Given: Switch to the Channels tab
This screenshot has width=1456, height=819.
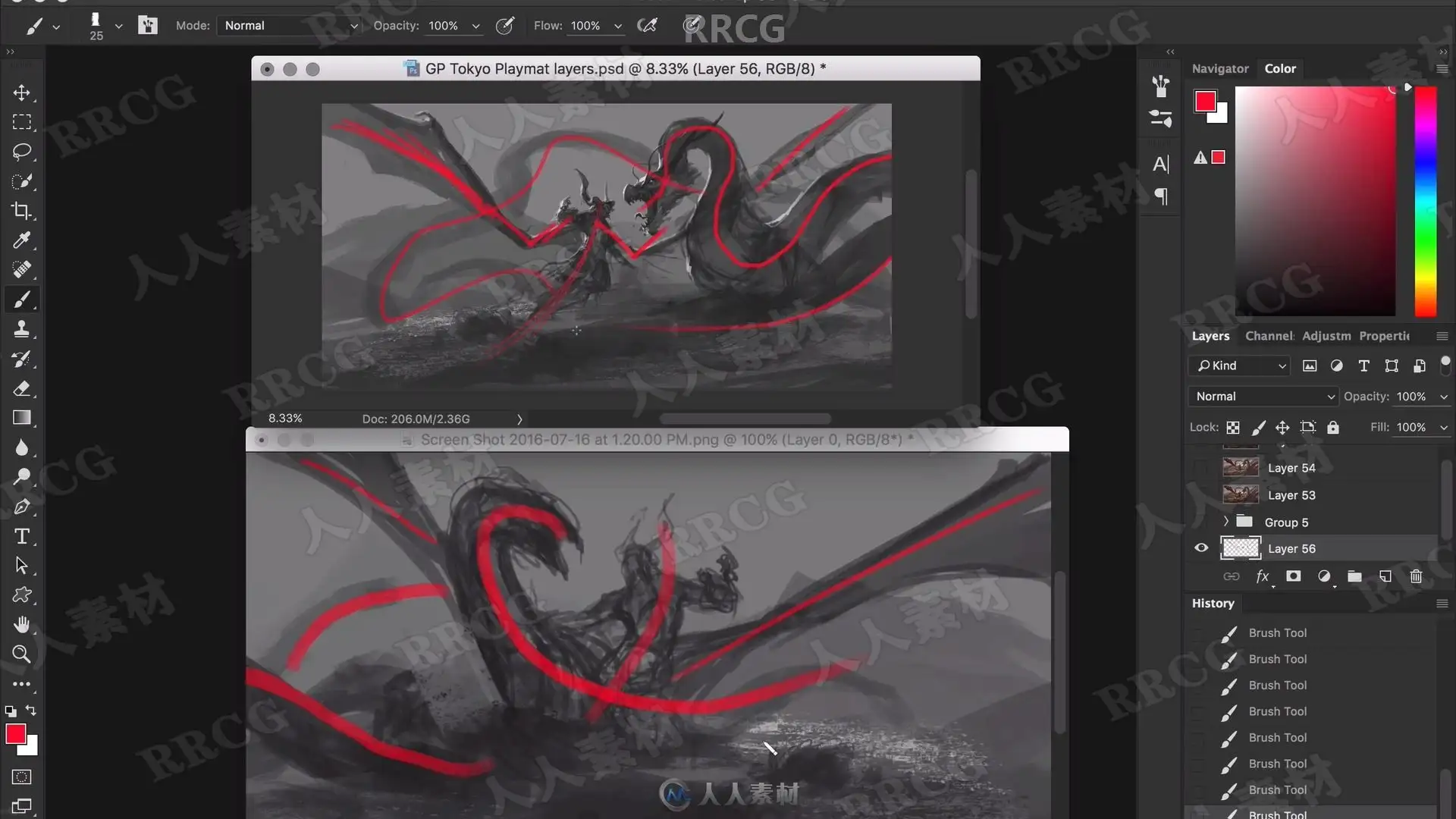Looking at the screenshot, I should (x=1269, y=336).
